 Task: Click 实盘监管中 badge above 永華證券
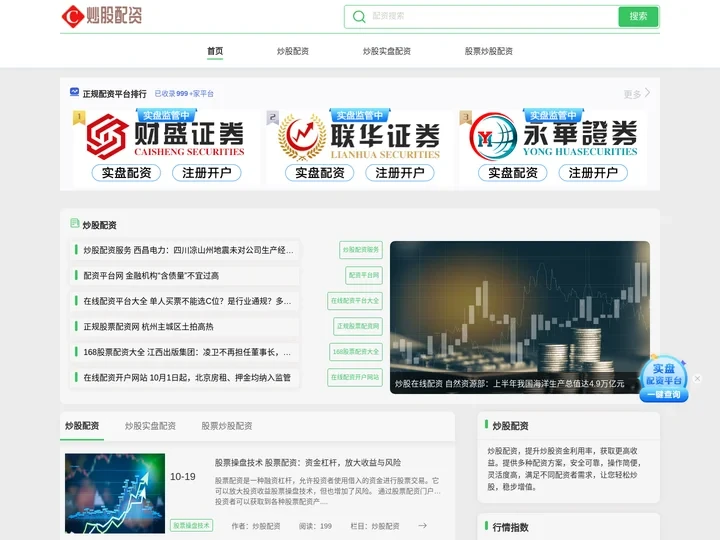[553, 115]
